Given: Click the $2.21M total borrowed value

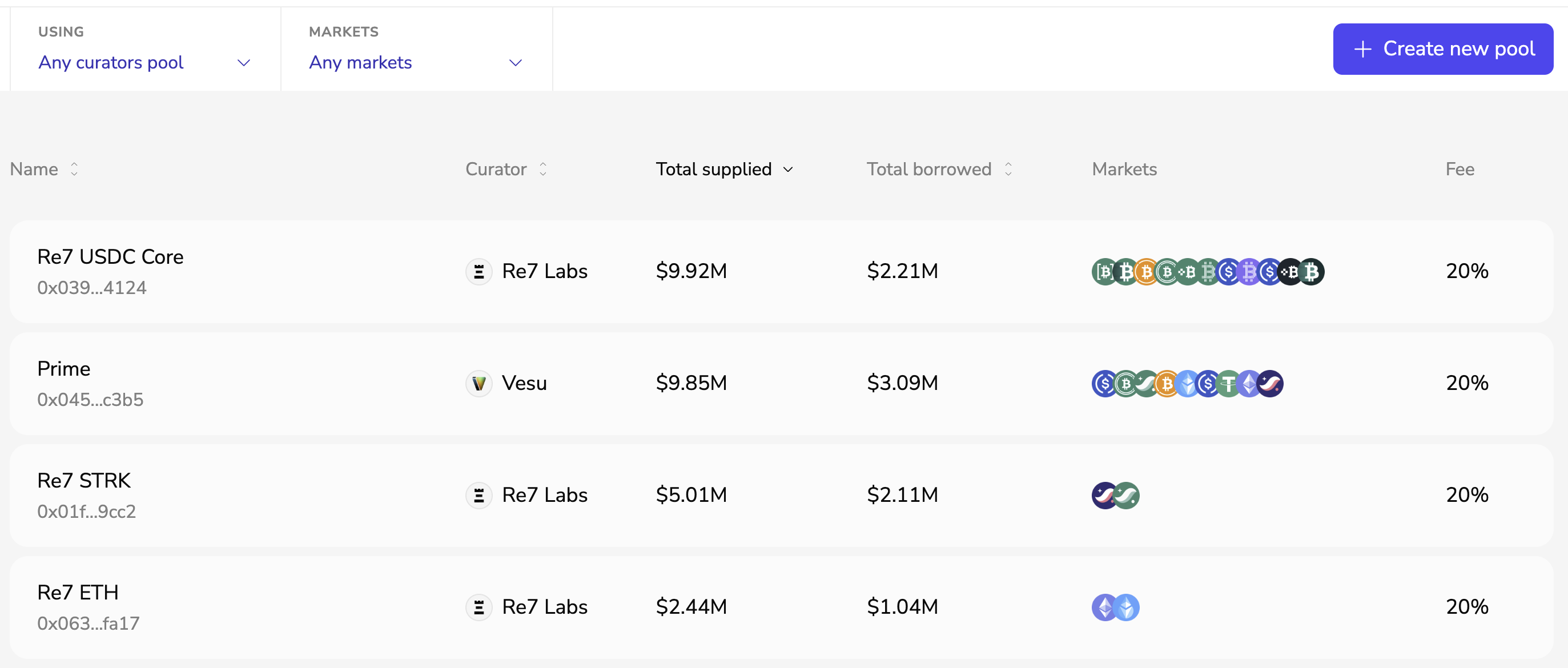Looking at the screenshot, I should [903, 271].
